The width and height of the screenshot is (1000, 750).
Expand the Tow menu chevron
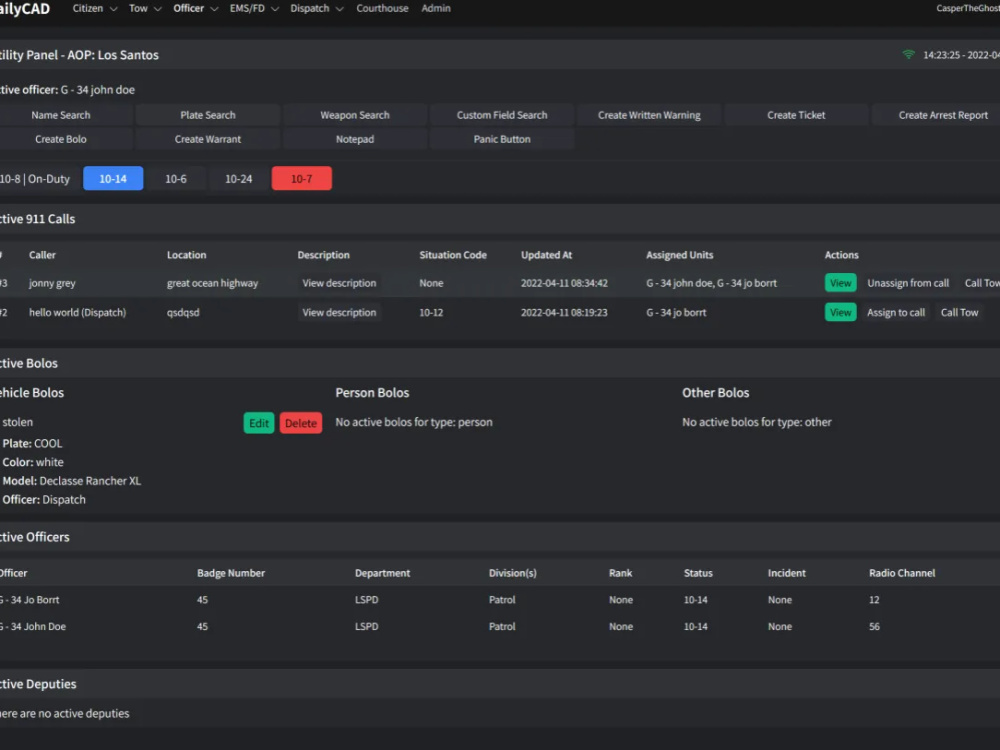coord(158,9)
